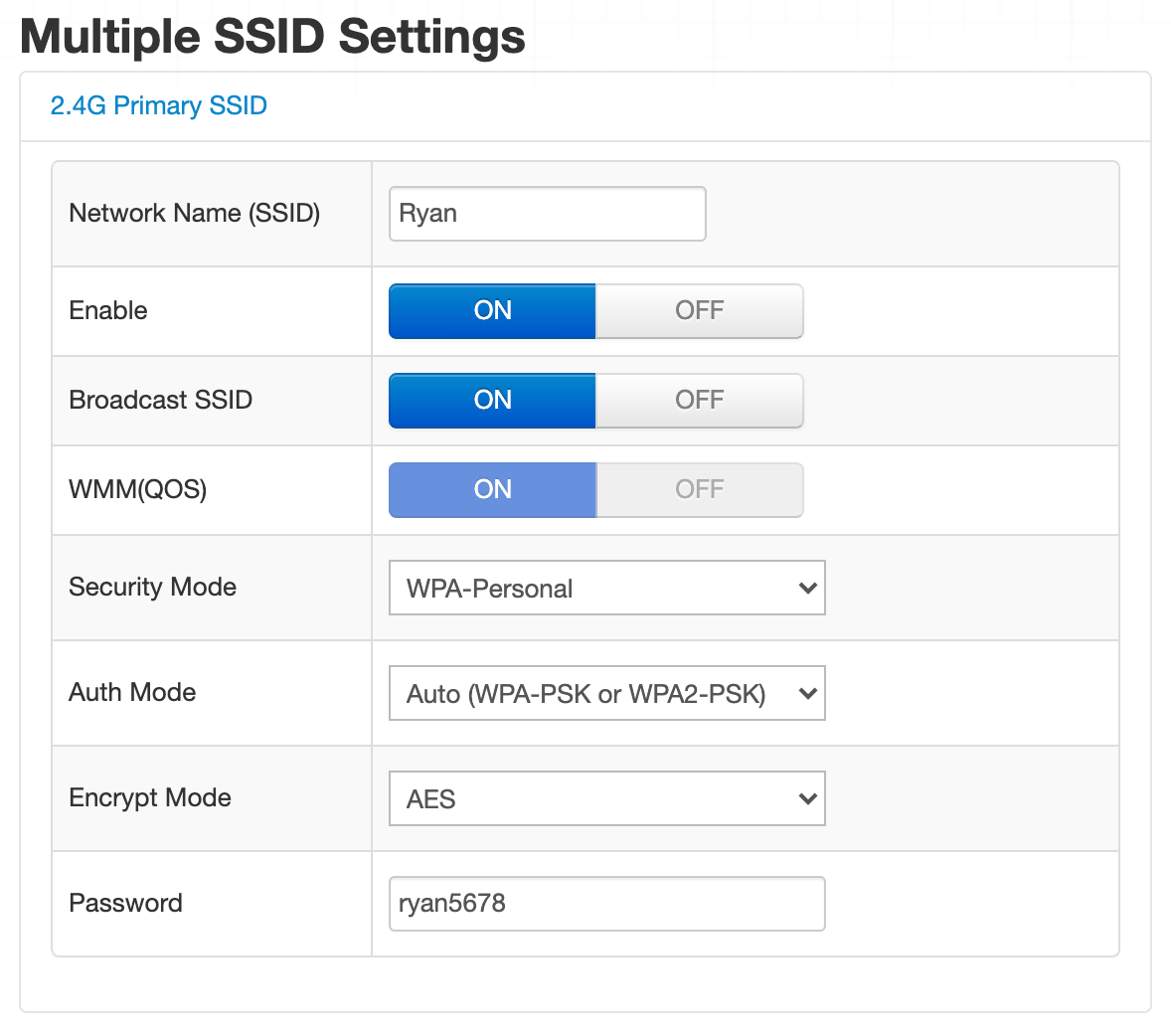
Task: Open the Encrypt Mode dropdown
Action: click(606, 798)
